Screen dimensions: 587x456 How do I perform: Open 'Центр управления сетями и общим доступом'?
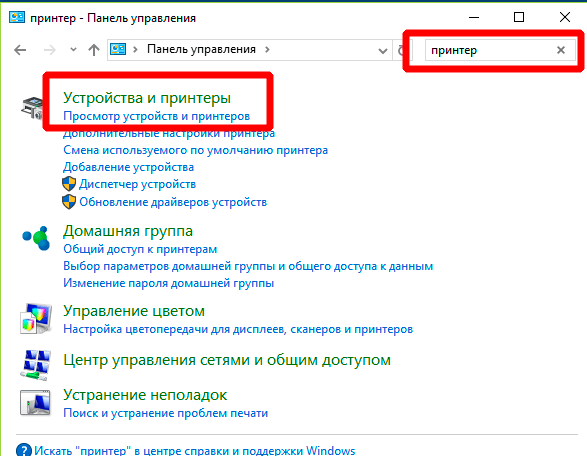[x=227, y=360]
